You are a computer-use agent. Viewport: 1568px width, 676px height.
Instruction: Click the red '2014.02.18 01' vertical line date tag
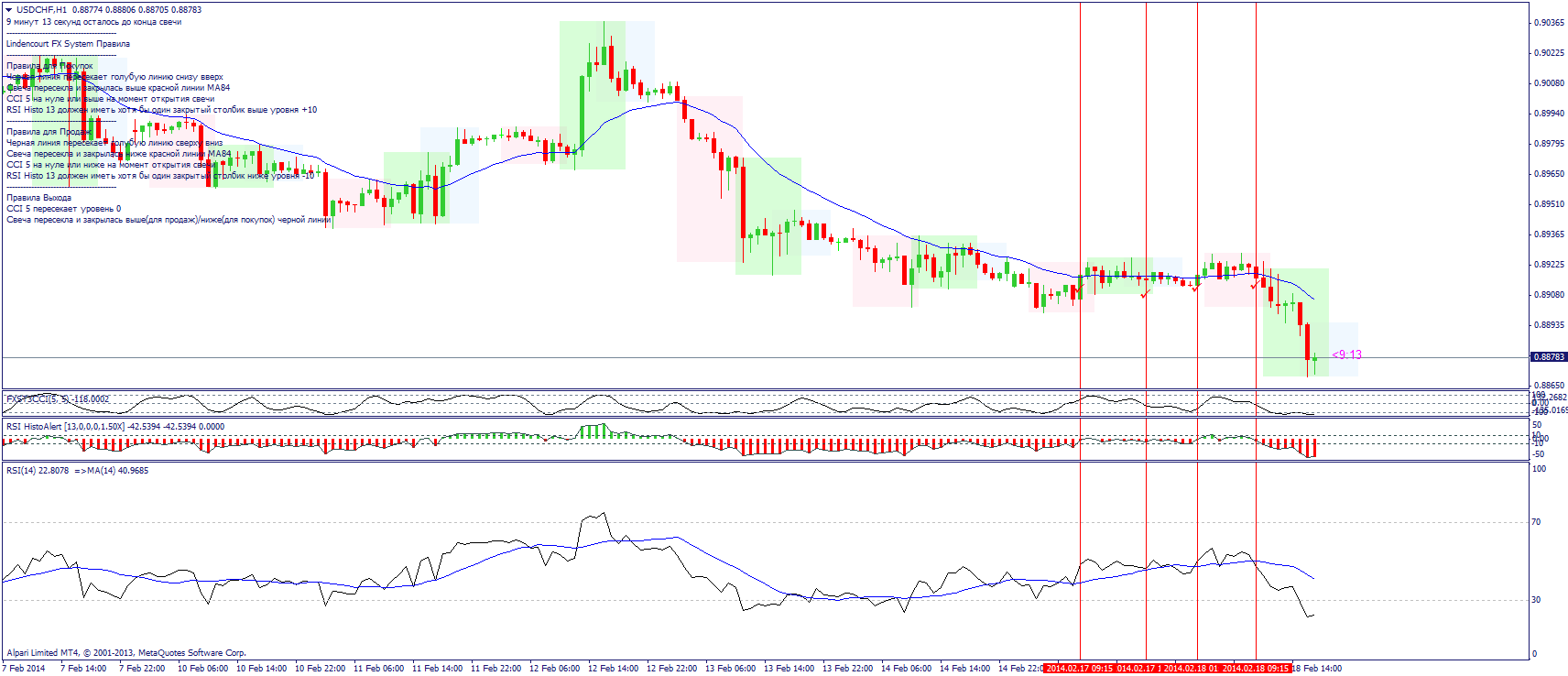1191,669
